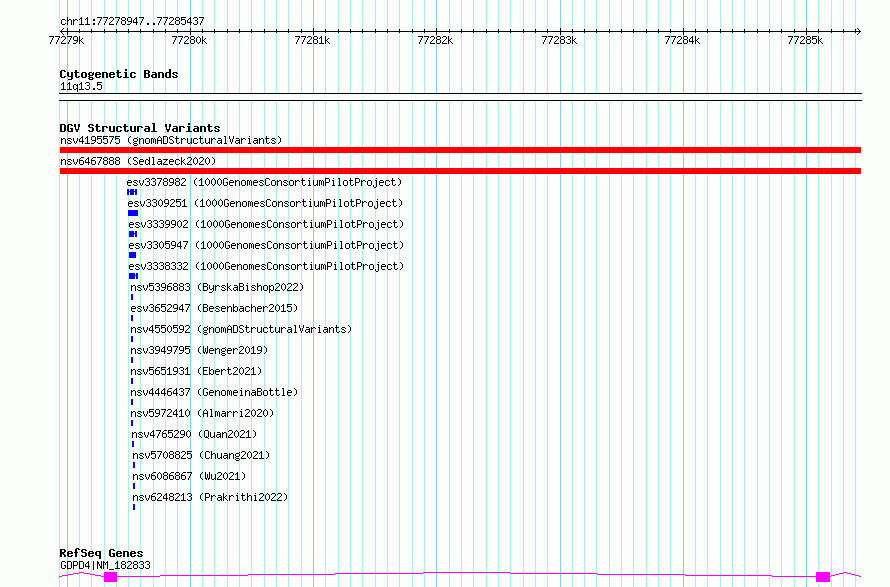Image resolution: width=890 pixels, height=587 pixels.
Task: Click blue marker below nsv4550592
Action: pyautogui.click(x=132, y=339)
